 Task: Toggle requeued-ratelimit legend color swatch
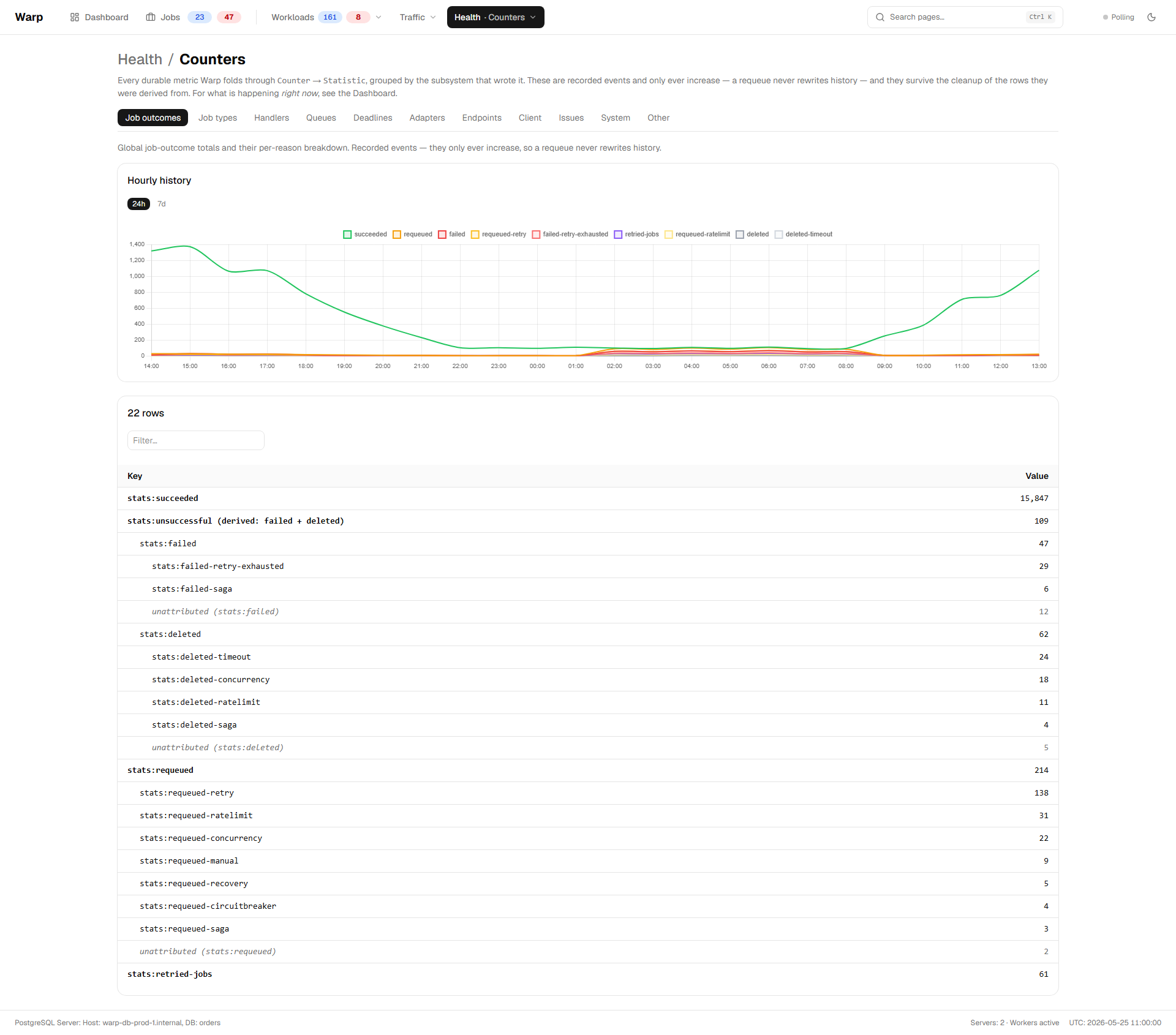point(669,235)
